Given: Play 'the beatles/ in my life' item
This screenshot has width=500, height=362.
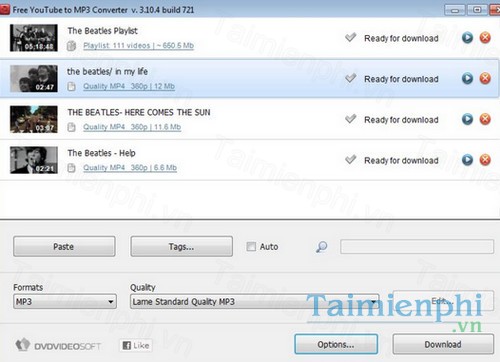Looking at the screenshot, I should point(467,78).
